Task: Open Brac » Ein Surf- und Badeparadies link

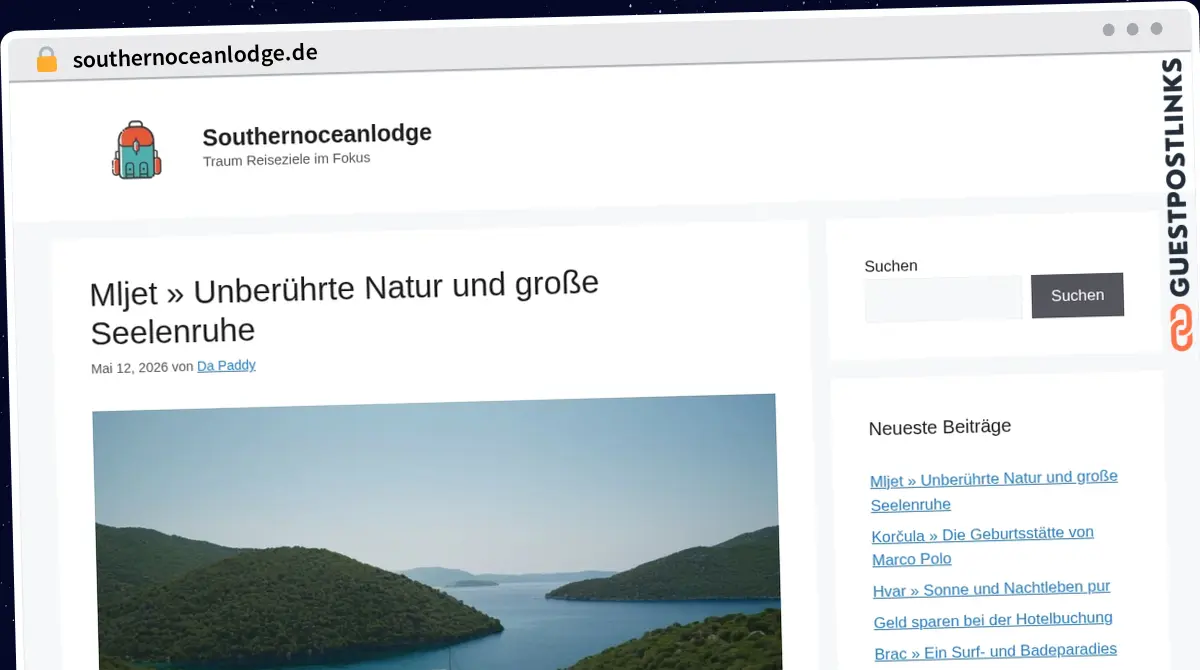Action: [996, 651]
